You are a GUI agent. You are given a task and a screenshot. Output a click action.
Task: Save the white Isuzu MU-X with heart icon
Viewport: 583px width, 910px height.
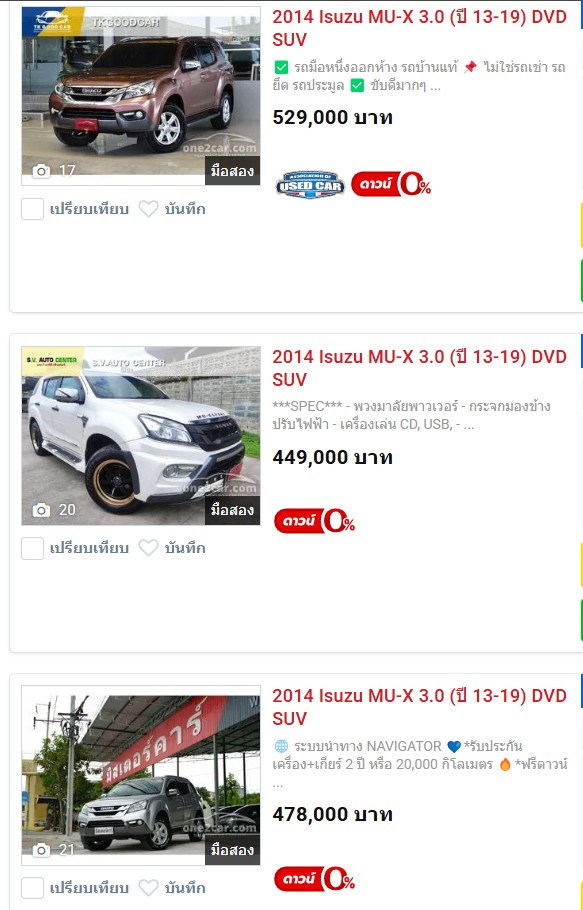click(149, 548)
